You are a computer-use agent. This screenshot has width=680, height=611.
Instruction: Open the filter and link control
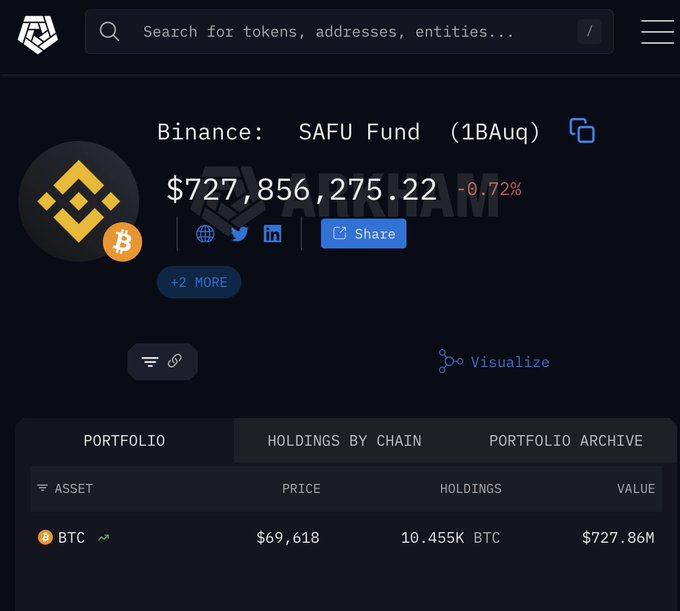[162, 361]
